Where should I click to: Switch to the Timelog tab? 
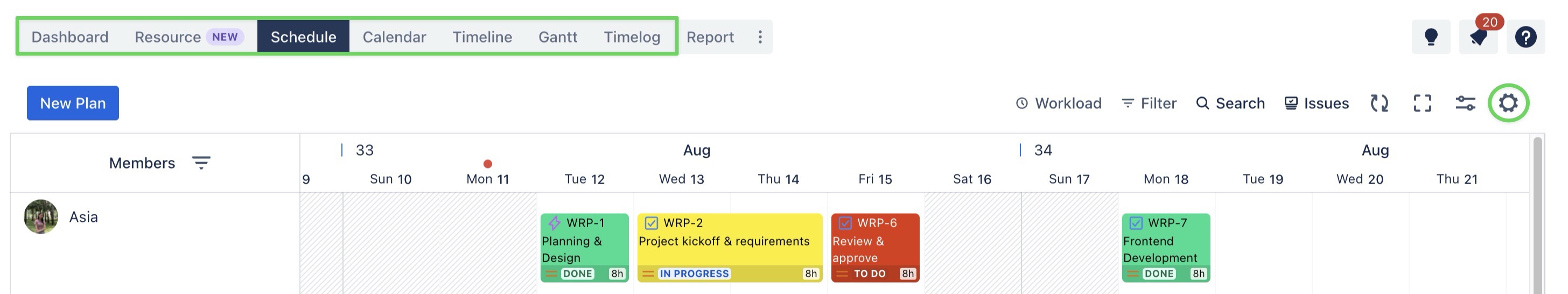tap(632, 37)
